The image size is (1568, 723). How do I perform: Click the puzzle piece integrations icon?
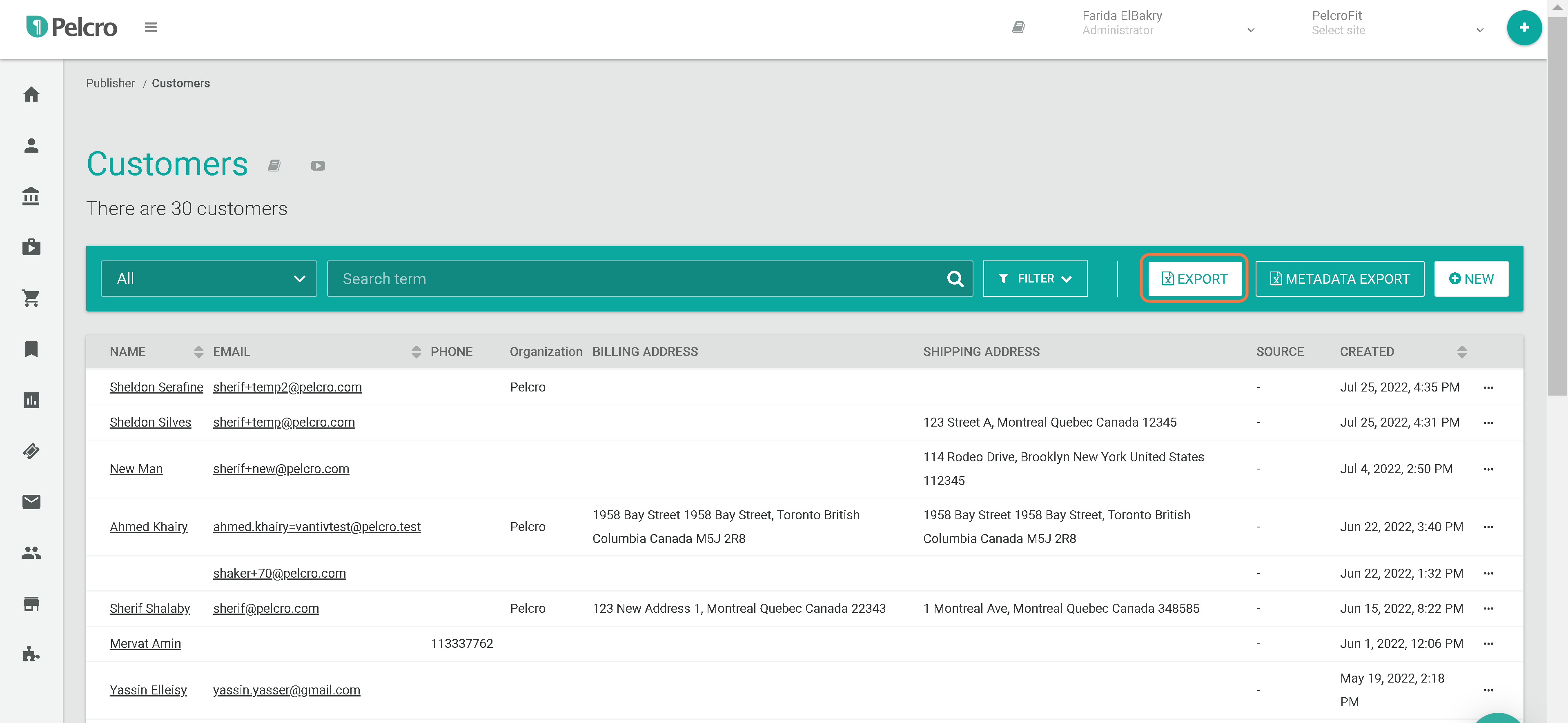(31, 654)
